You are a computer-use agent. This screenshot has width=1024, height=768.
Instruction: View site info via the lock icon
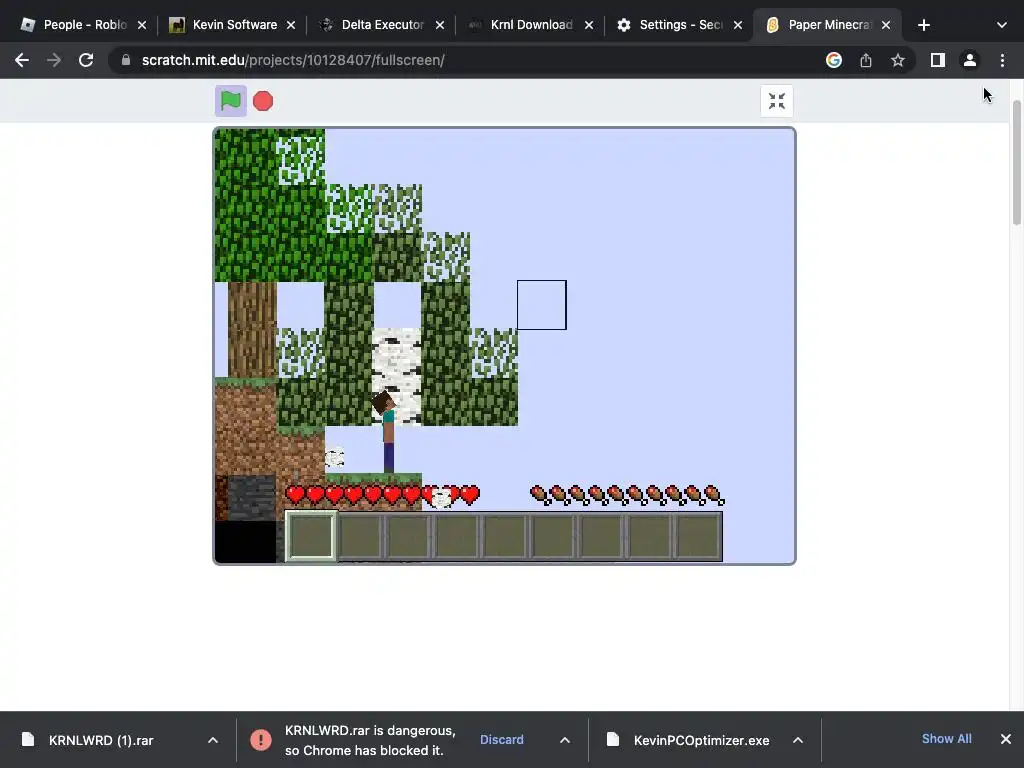click(126, 60)
